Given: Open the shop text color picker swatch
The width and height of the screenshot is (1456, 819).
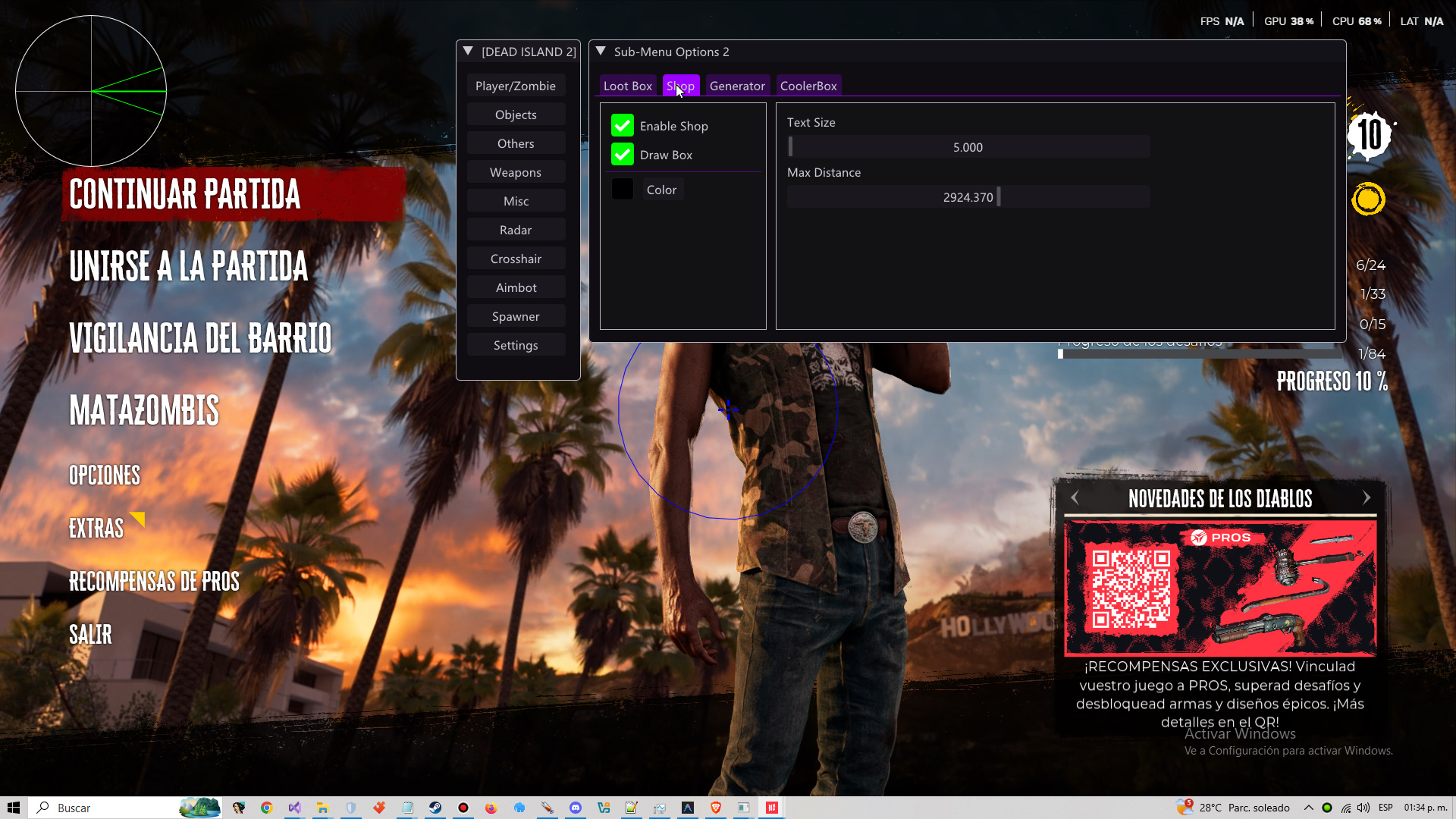Looking at the screenshot, I should [x=623, y=189].
